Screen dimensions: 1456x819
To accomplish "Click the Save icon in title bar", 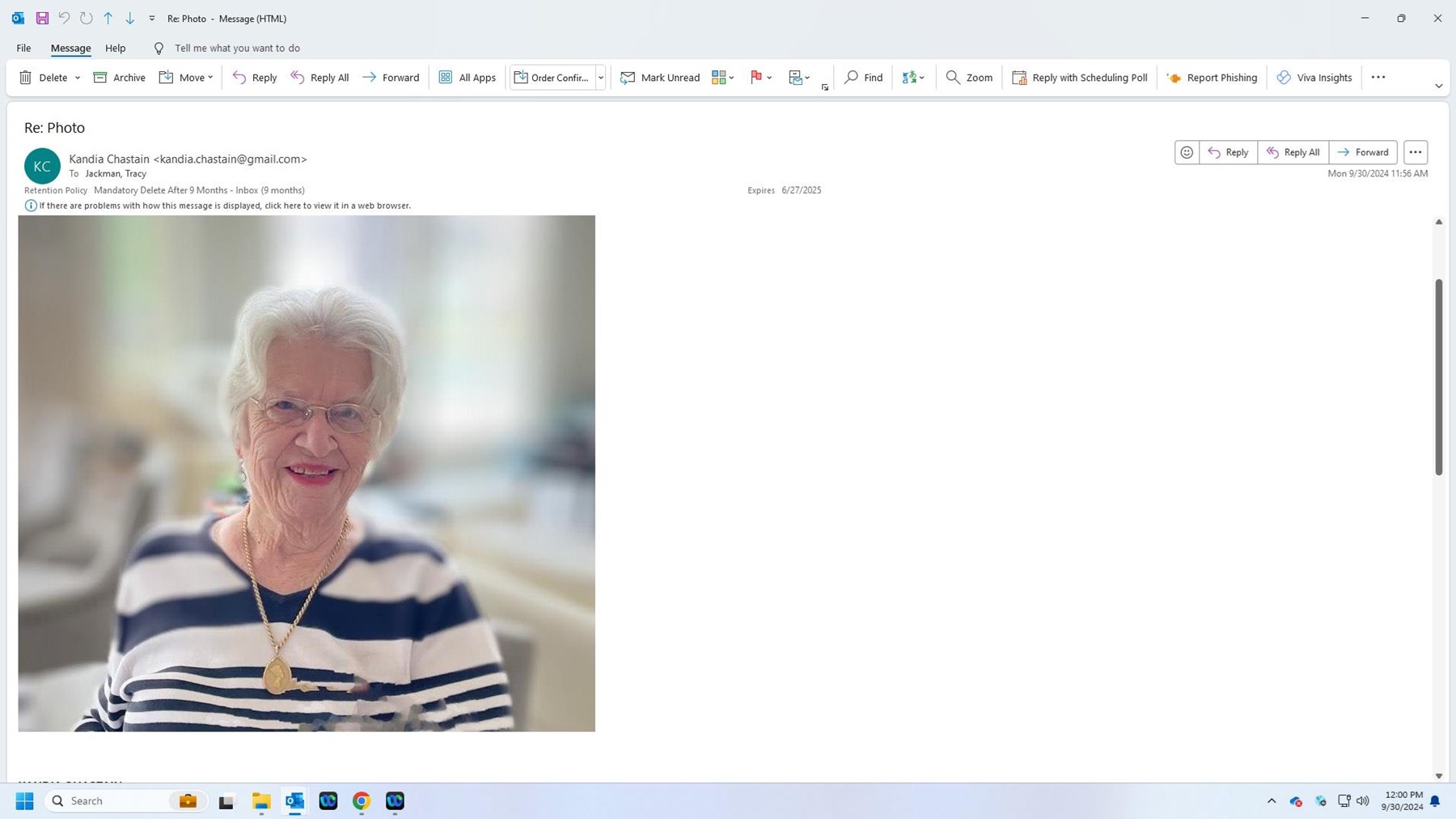I will click(42, 18).
